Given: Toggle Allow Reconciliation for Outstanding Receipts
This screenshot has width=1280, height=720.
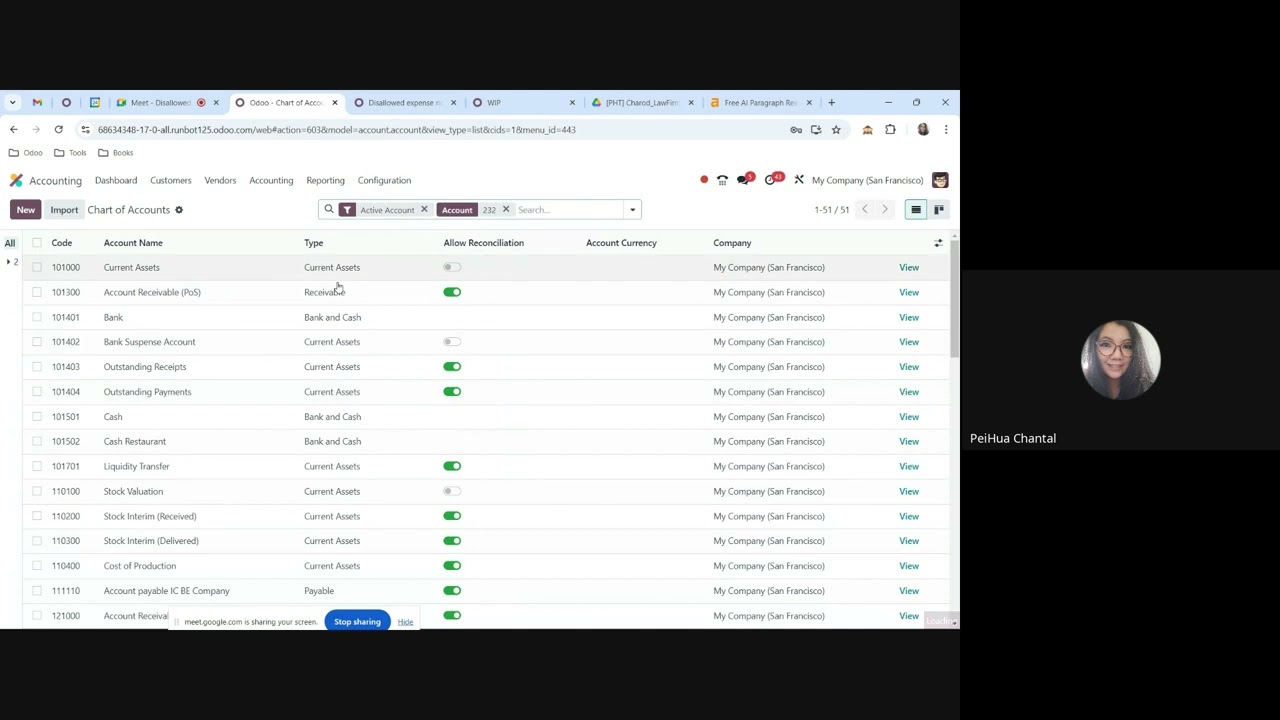Looking at the screenshot, I should tap(452, 367).
